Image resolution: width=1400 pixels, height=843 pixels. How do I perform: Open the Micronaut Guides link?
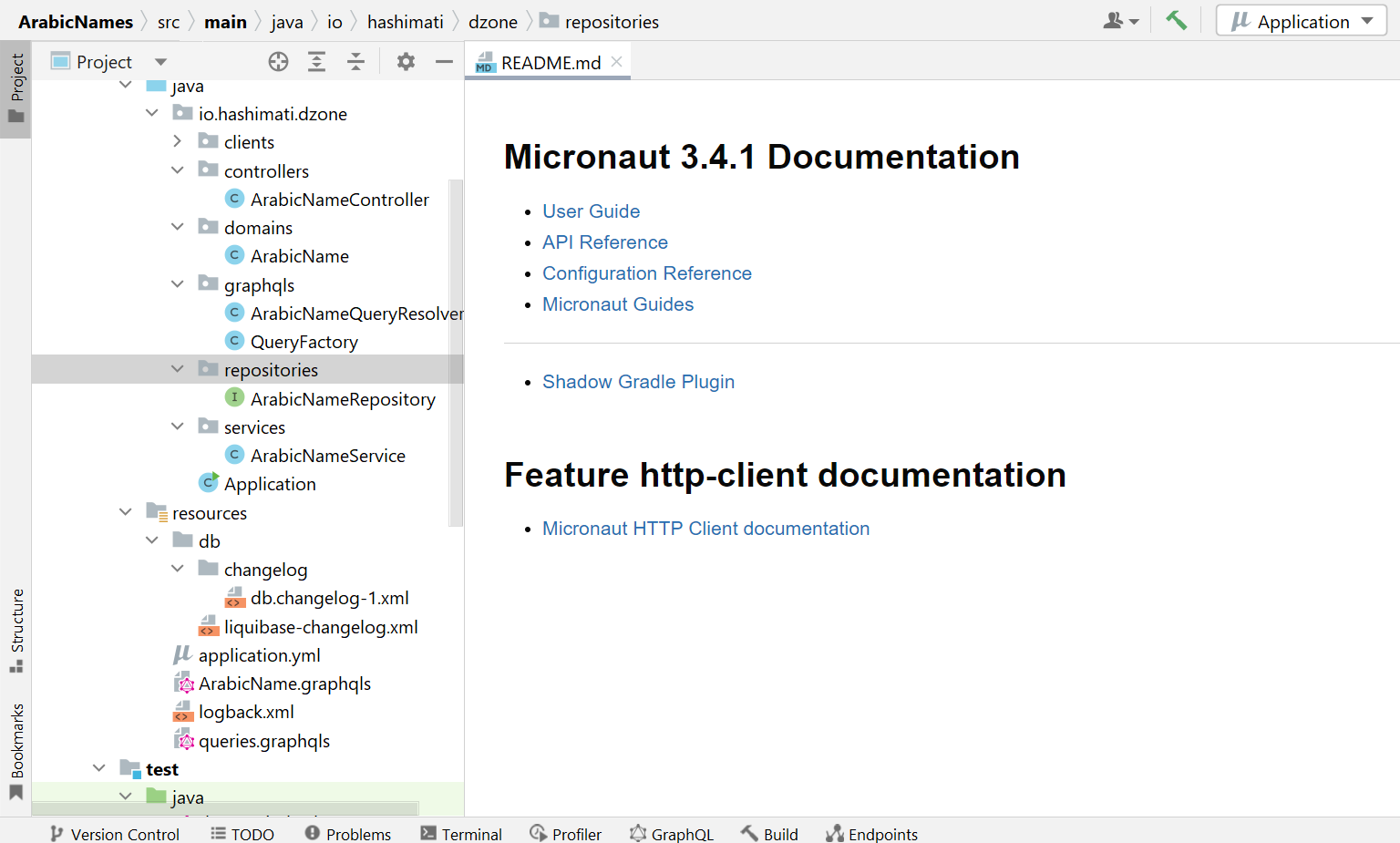[x=618, y=304]
